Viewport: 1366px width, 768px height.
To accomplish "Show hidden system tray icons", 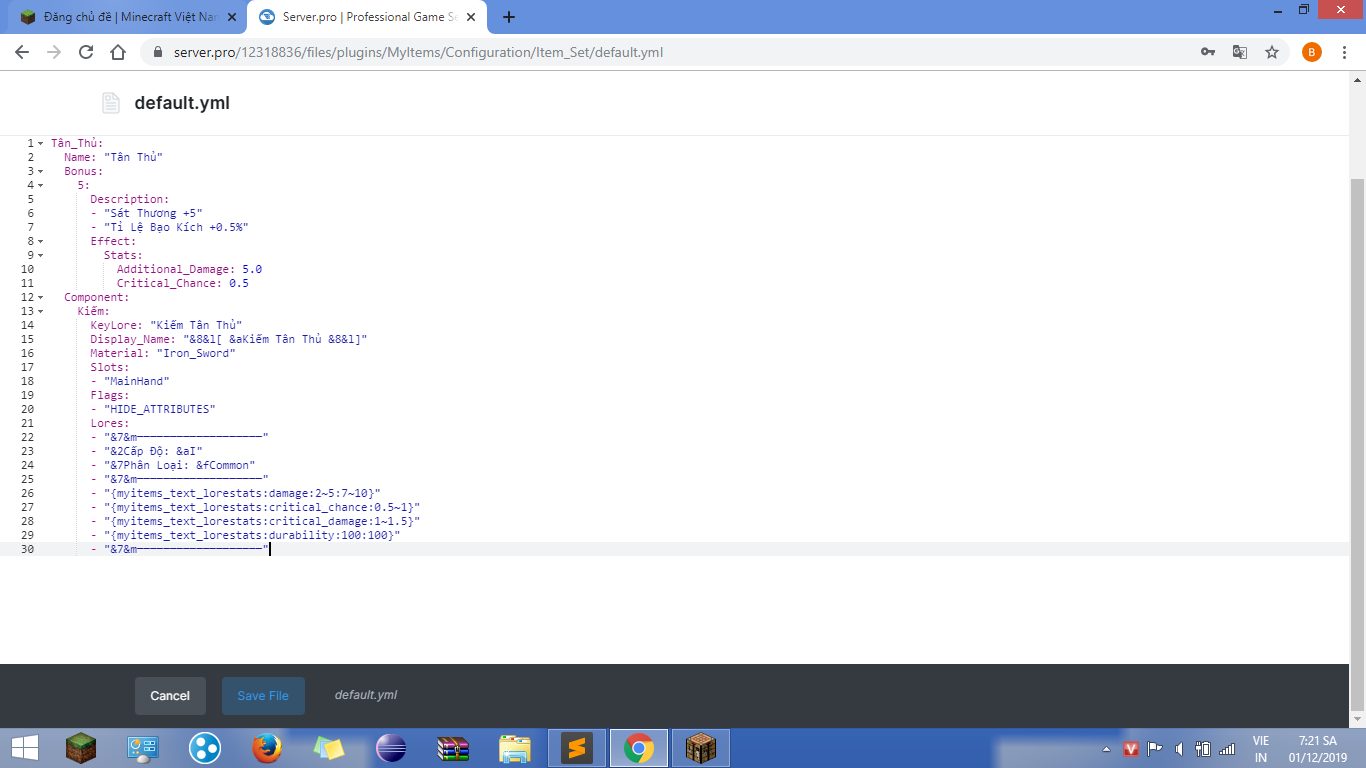I will click(1106, 749).
